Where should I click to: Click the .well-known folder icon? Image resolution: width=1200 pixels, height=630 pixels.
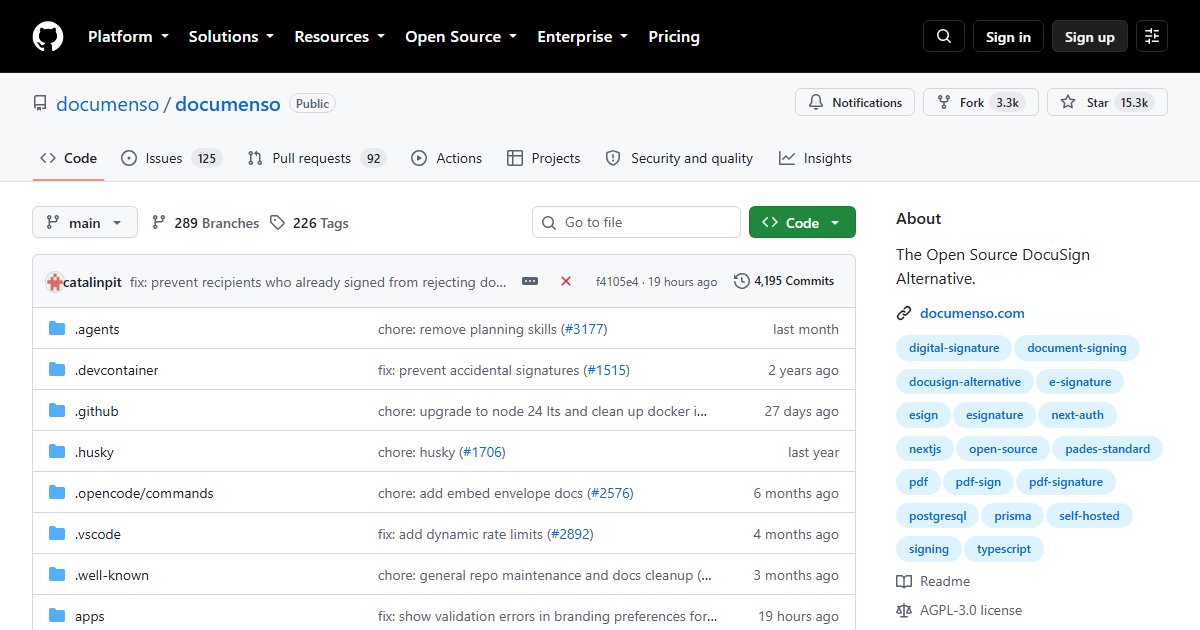point(57,575)
